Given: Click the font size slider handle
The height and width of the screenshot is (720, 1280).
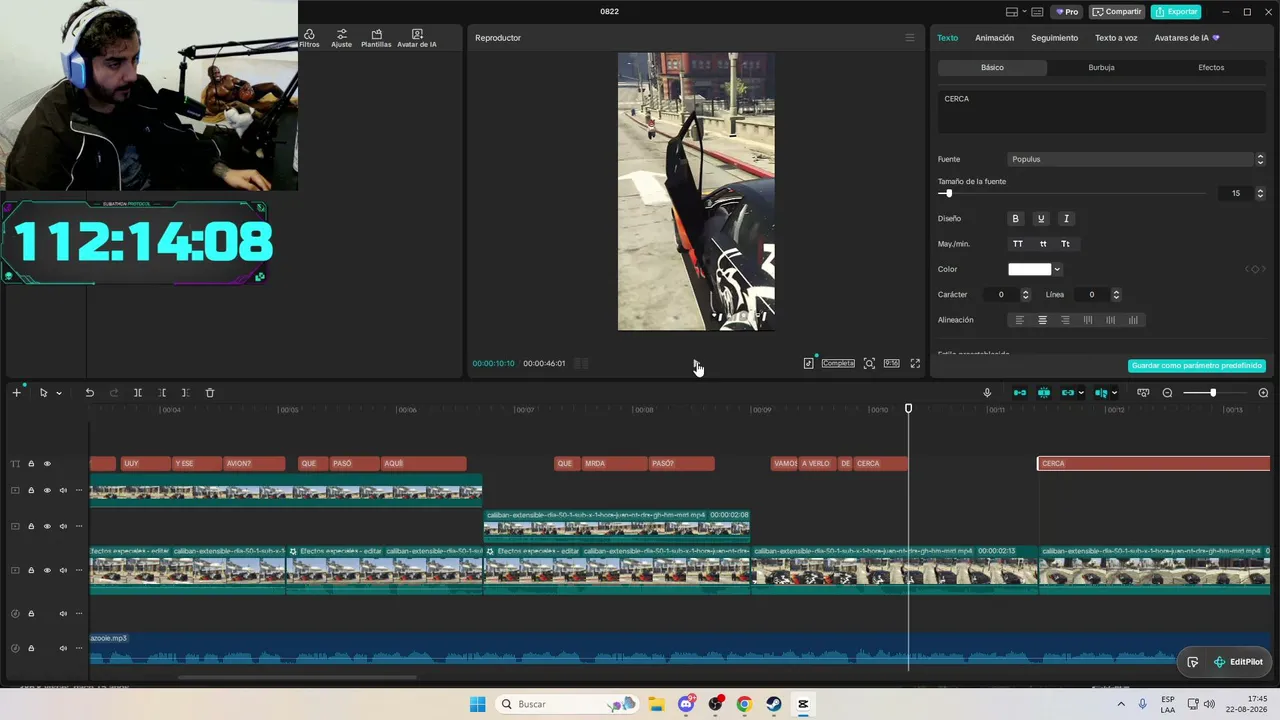Looking at the screenshot, I should coord(948,193).
